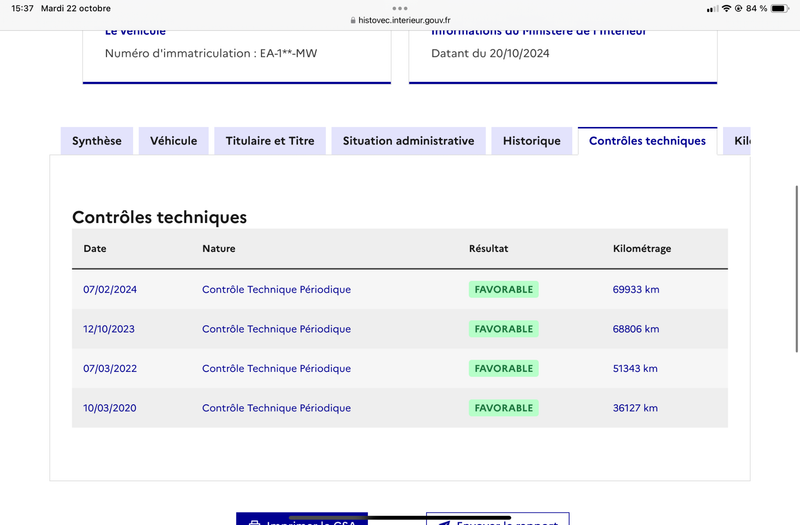The width and height of the screenshot is (800, 525).
Task: Click Contrôle Technique Périodique in 07/02/2024 row
Action: coord(277,289)
